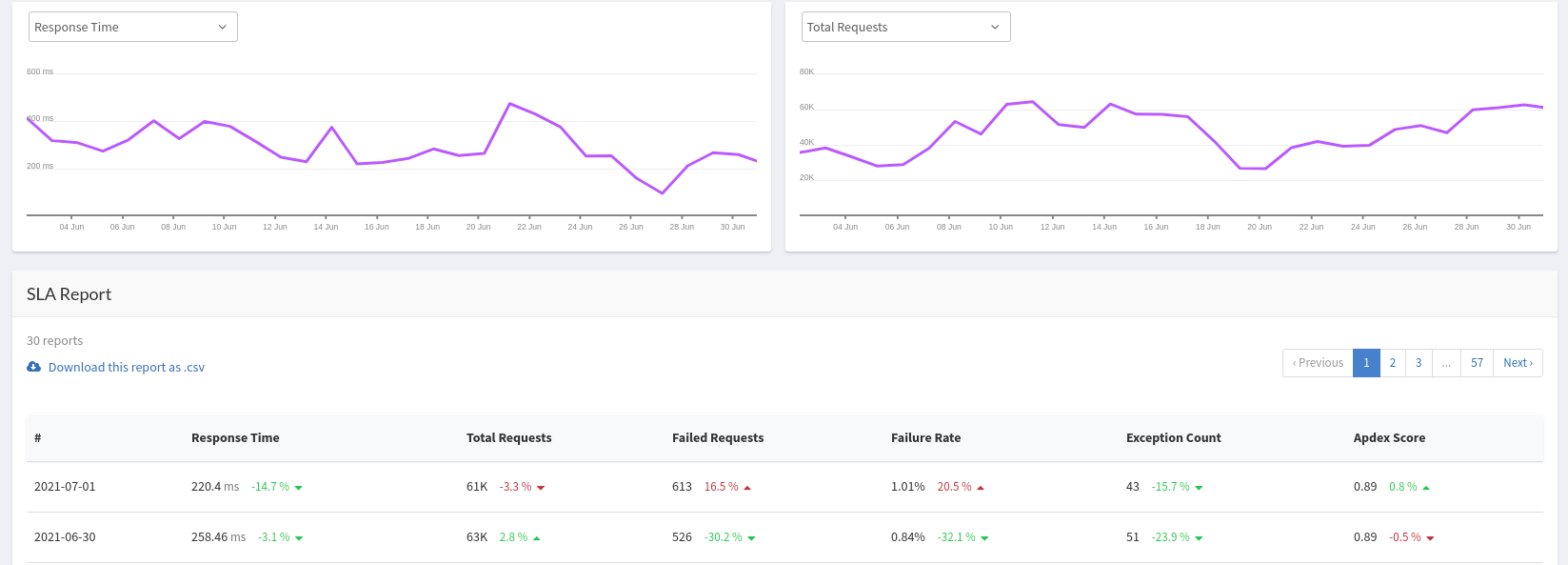Image resolution: width=1568 pixels, height=565 pixels.
Task: Click green down arrow beside -32.1 %
Action: pos(984,538)
